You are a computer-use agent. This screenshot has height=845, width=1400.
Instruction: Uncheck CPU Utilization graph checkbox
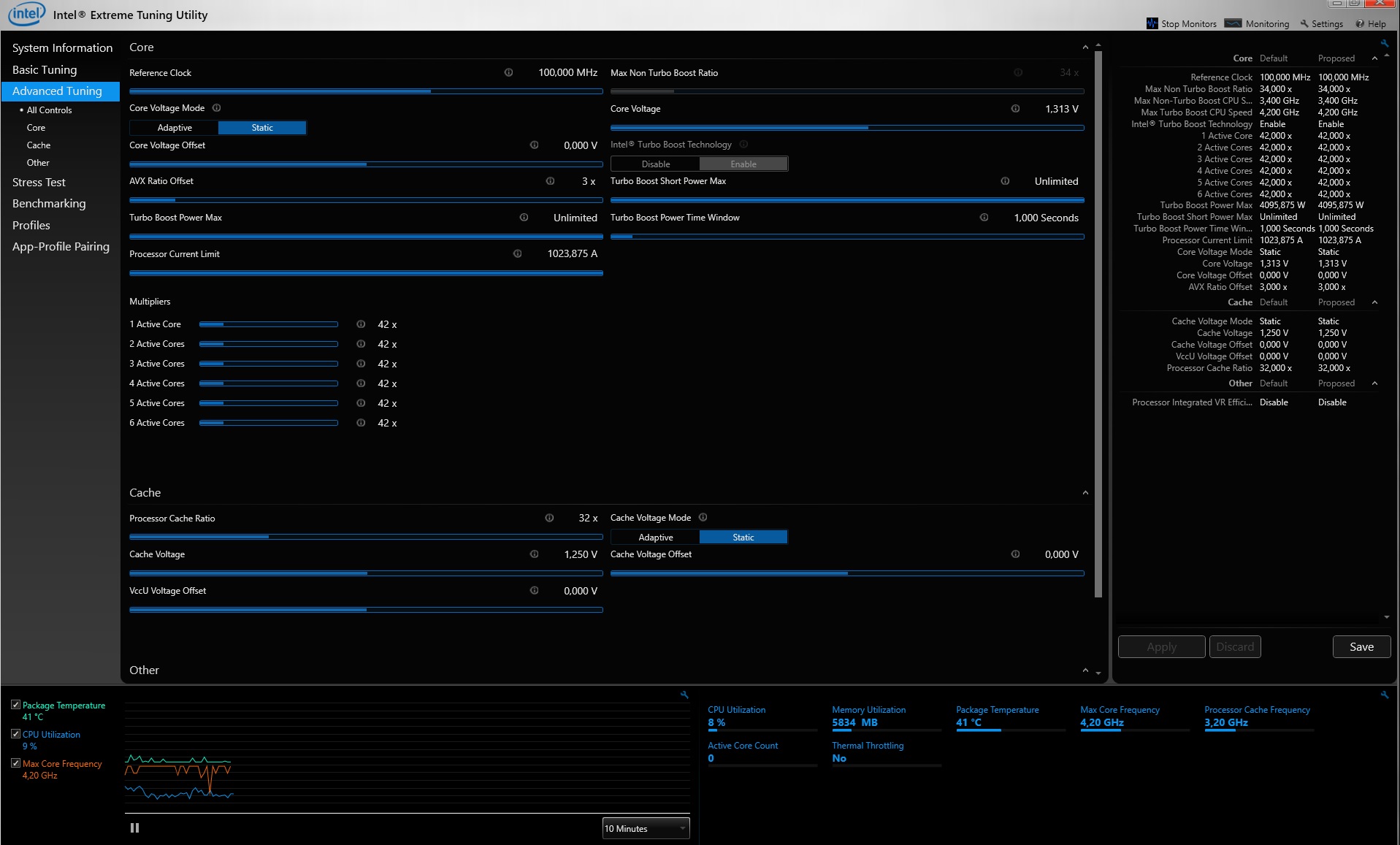(x=15, y=734)
